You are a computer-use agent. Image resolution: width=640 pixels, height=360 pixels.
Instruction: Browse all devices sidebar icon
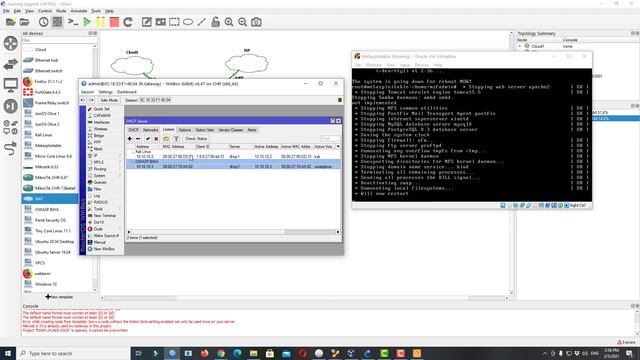click(x=11, y=127)
